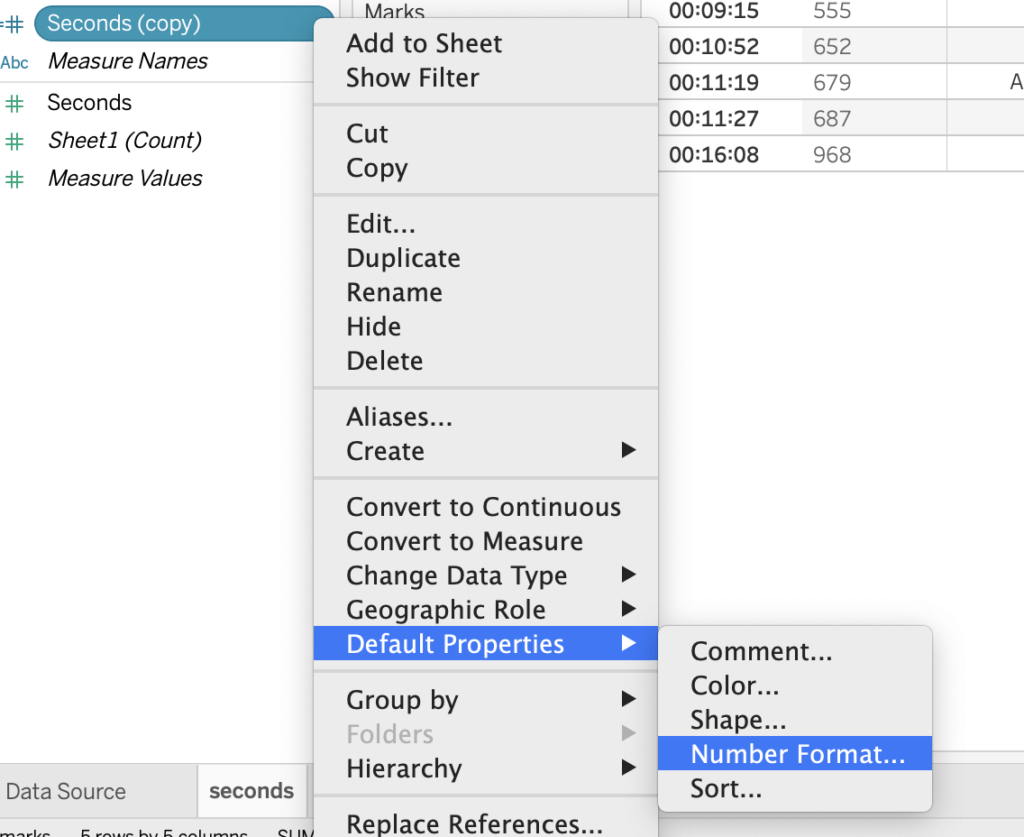Image resolution: width=1024 pixels, height=837 pixels.
Task: Click the number icon beside Sheet1 (Count)
Action: 14,141
